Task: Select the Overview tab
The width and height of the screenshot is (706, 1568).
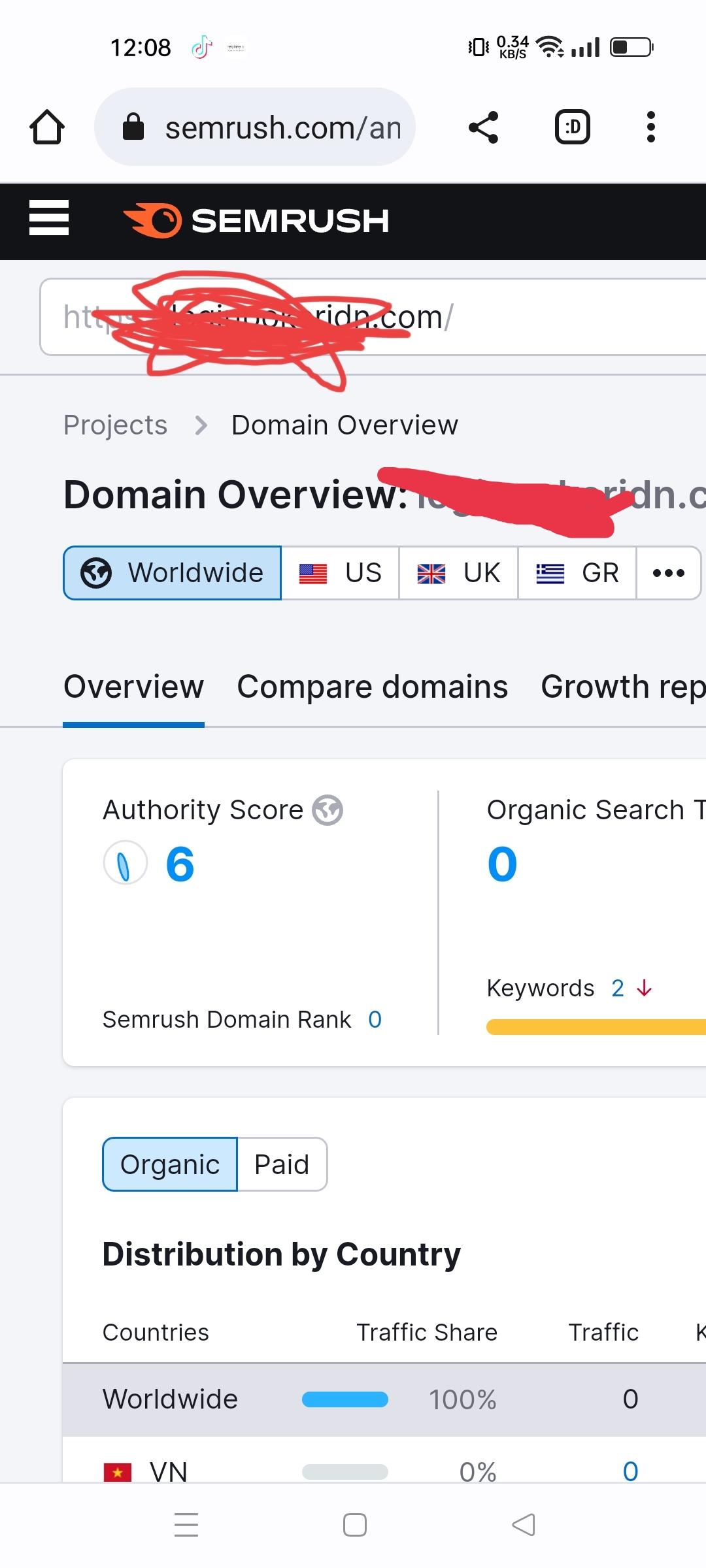Action: point(133,687)
